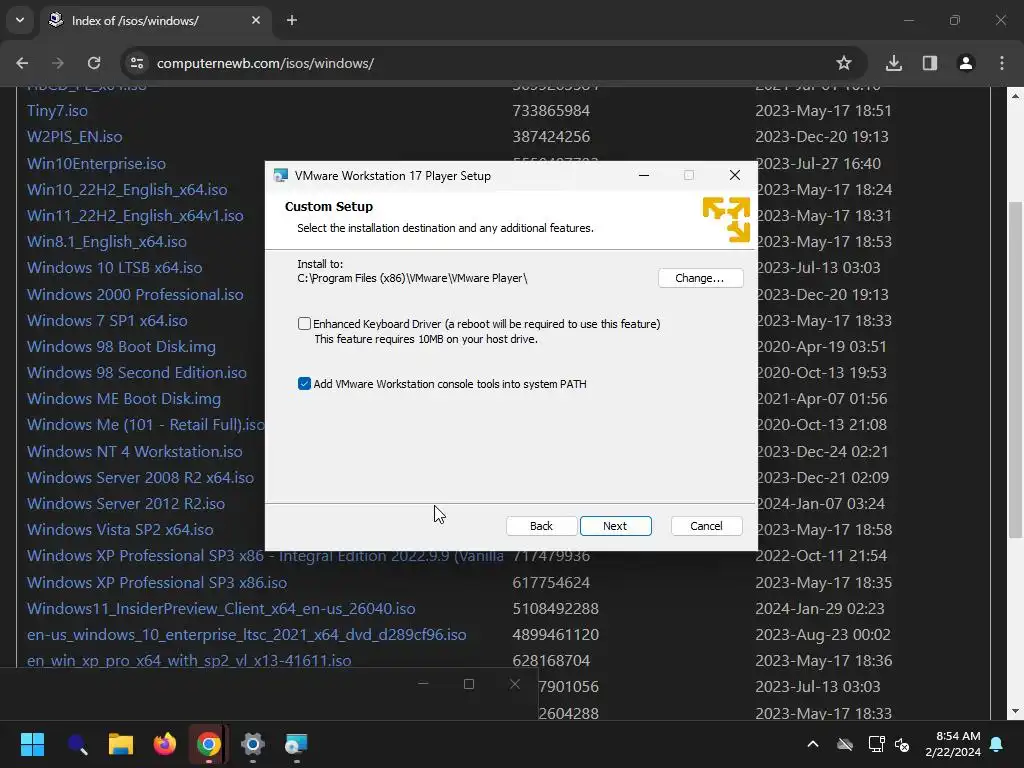Close the Index of /isos/windows/ tab
Image resolution: width=1024 pixels, height=768 pixels.
(x=255, y=20)
